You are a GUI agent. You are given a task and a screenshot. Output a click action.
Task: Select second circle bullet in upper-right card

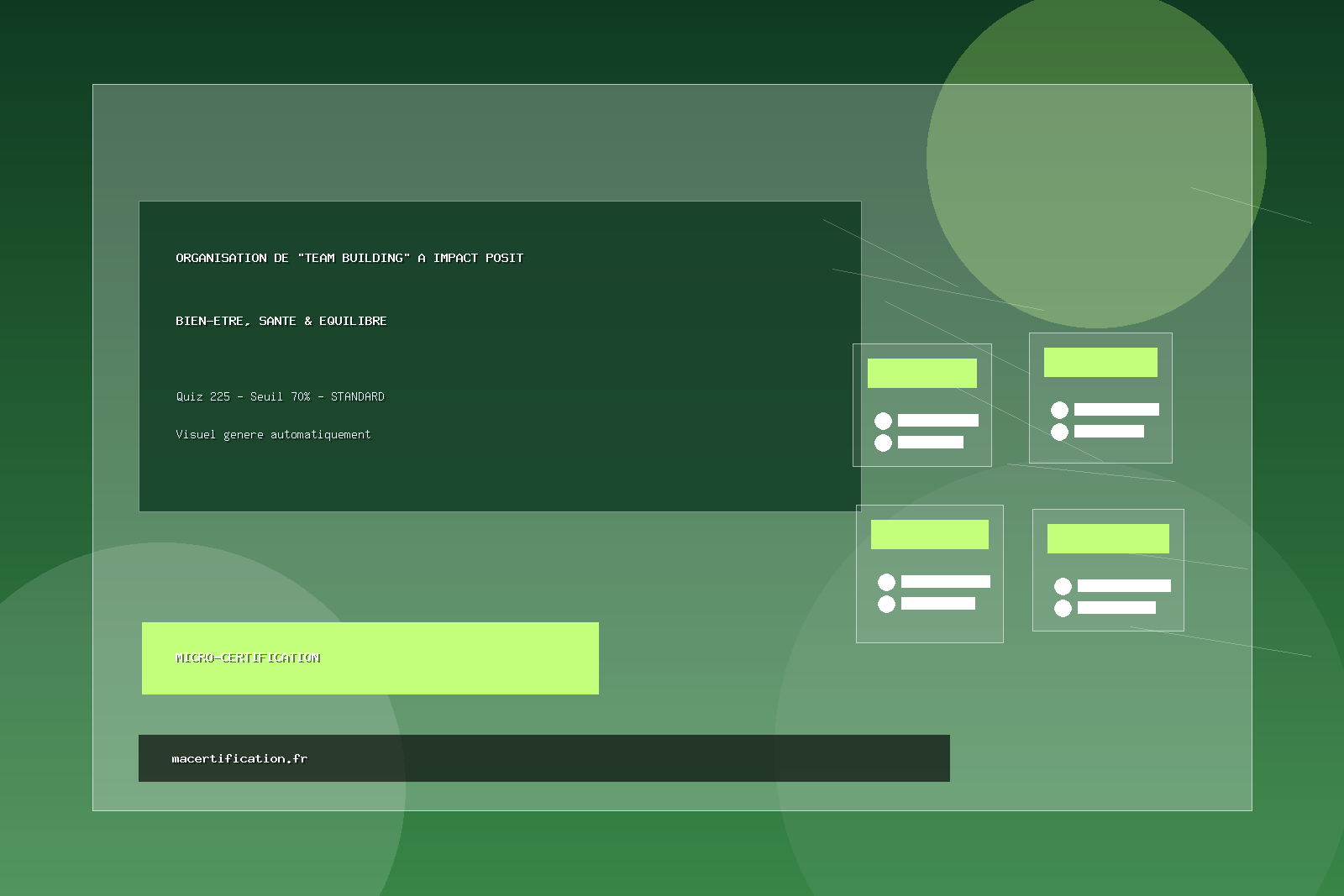1059,432
